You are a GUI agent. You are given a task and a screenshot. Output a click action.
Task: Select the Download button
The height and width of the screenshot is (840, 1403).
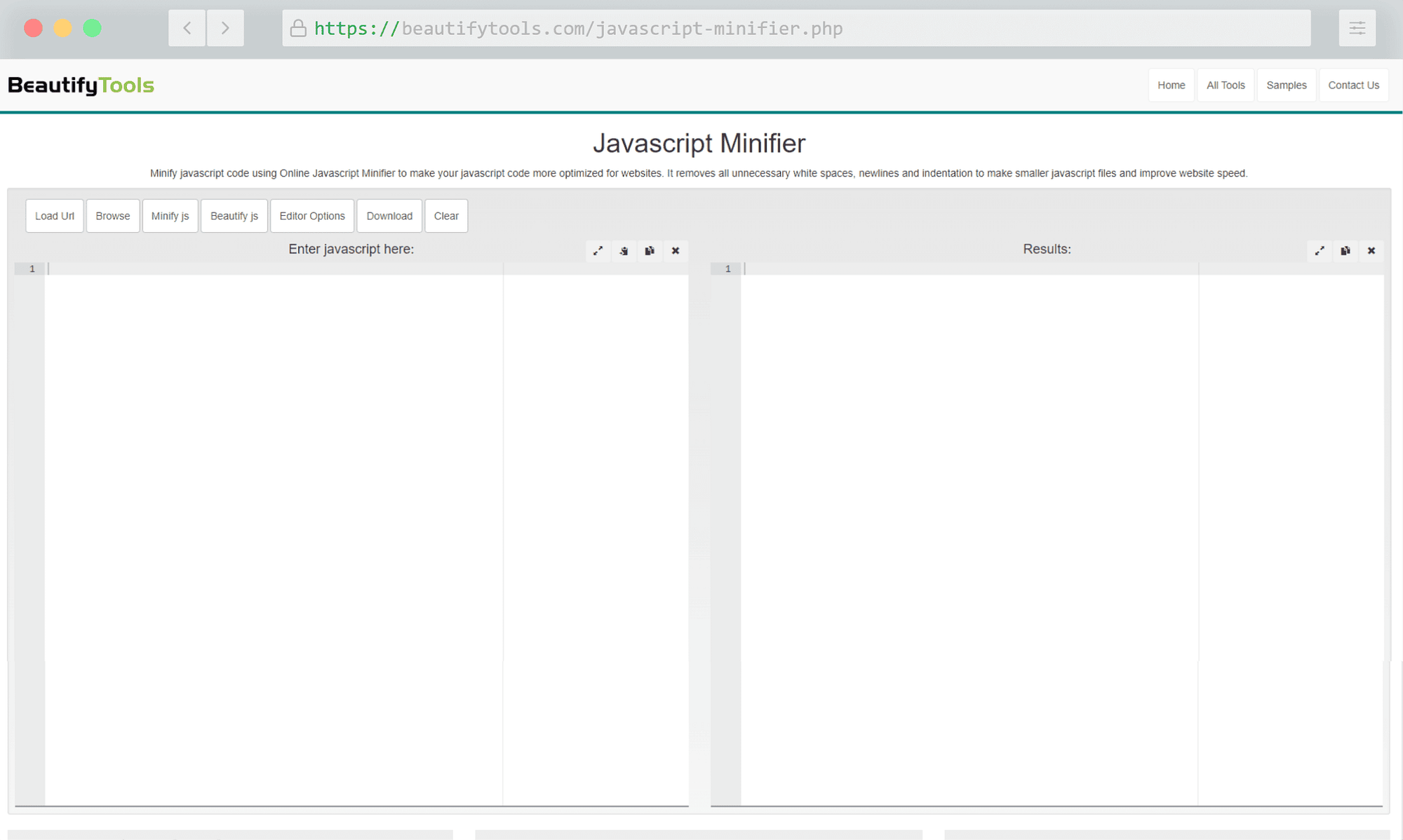[x=389, y=216]
